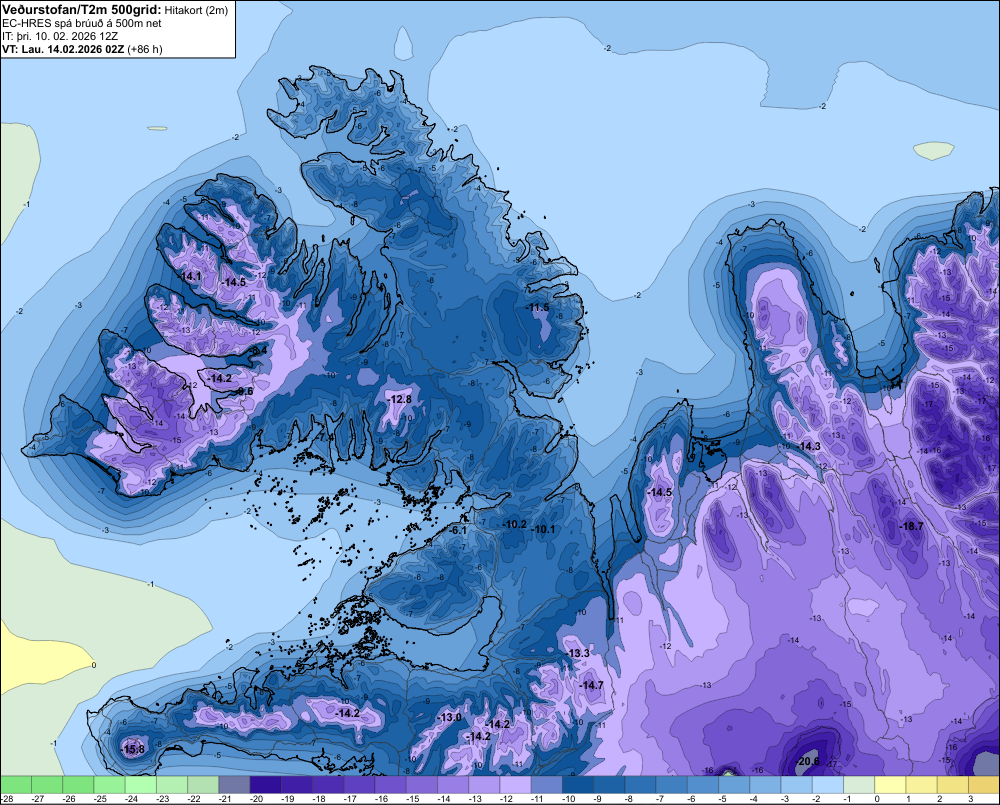Screen dimensions: 1000x805
Task: Select the -12.8 temperature label
Action: point(400,399)
